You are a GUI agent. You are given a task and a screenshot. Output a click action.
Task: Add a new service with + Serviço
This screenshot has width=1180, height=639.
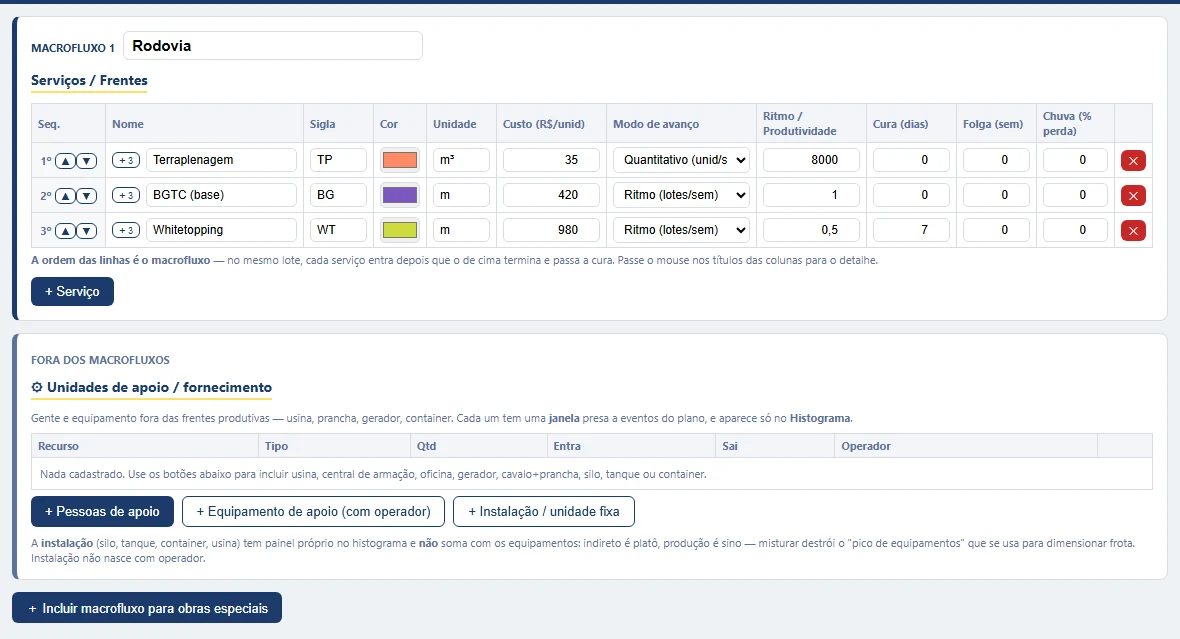click(x=72, y=291)
